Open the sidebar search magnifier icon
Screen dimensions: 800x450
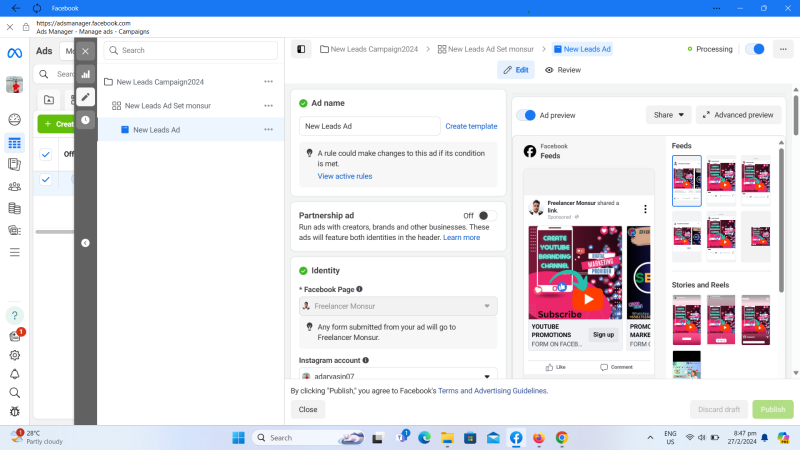(x=14, y=393)
